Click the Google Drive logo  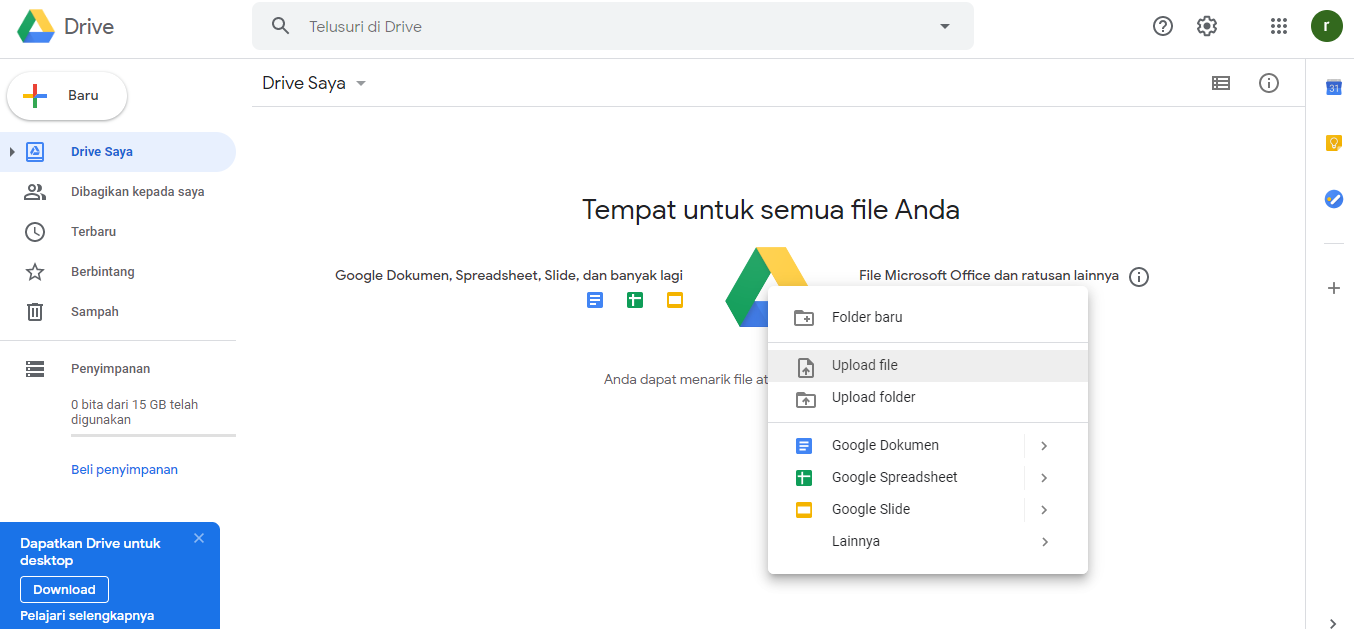pos(36,27)
